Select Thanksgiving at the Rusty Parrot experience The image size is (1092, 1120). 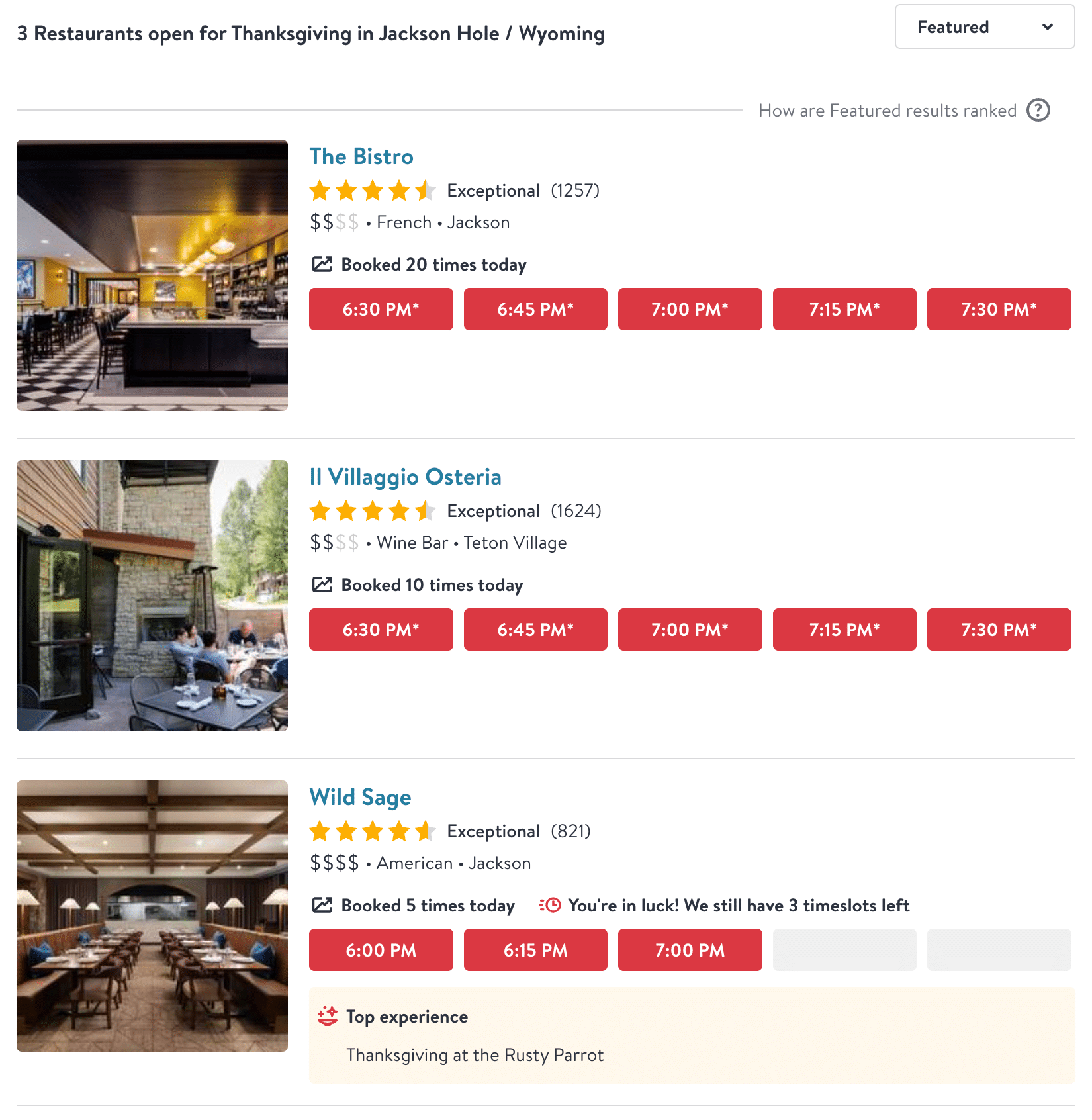point(475,1055)
